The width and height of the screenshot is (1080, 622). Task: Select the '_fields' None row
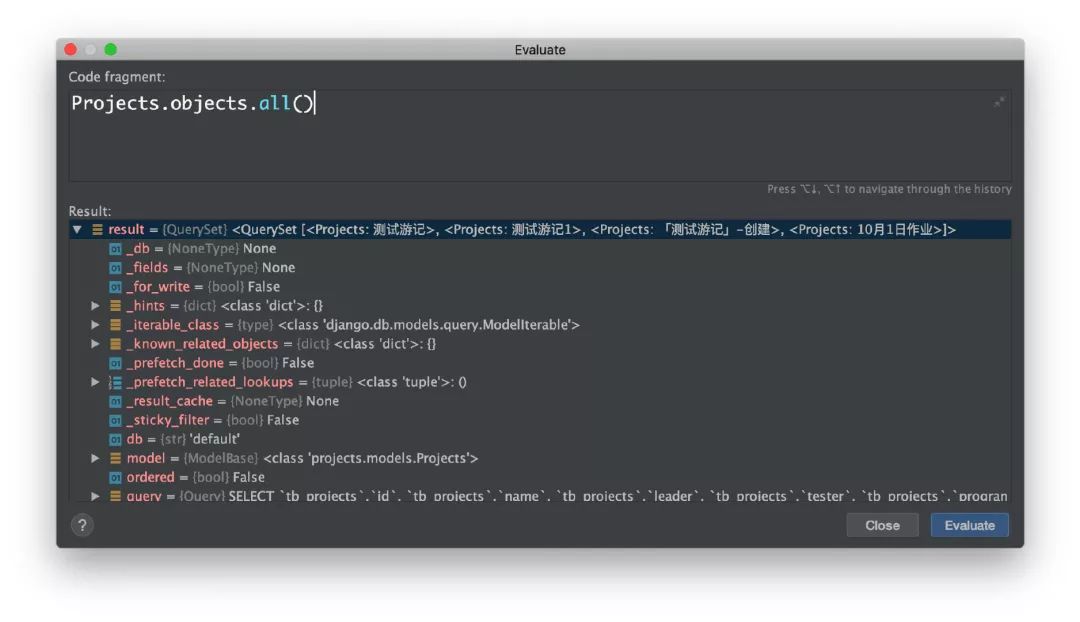211,268
